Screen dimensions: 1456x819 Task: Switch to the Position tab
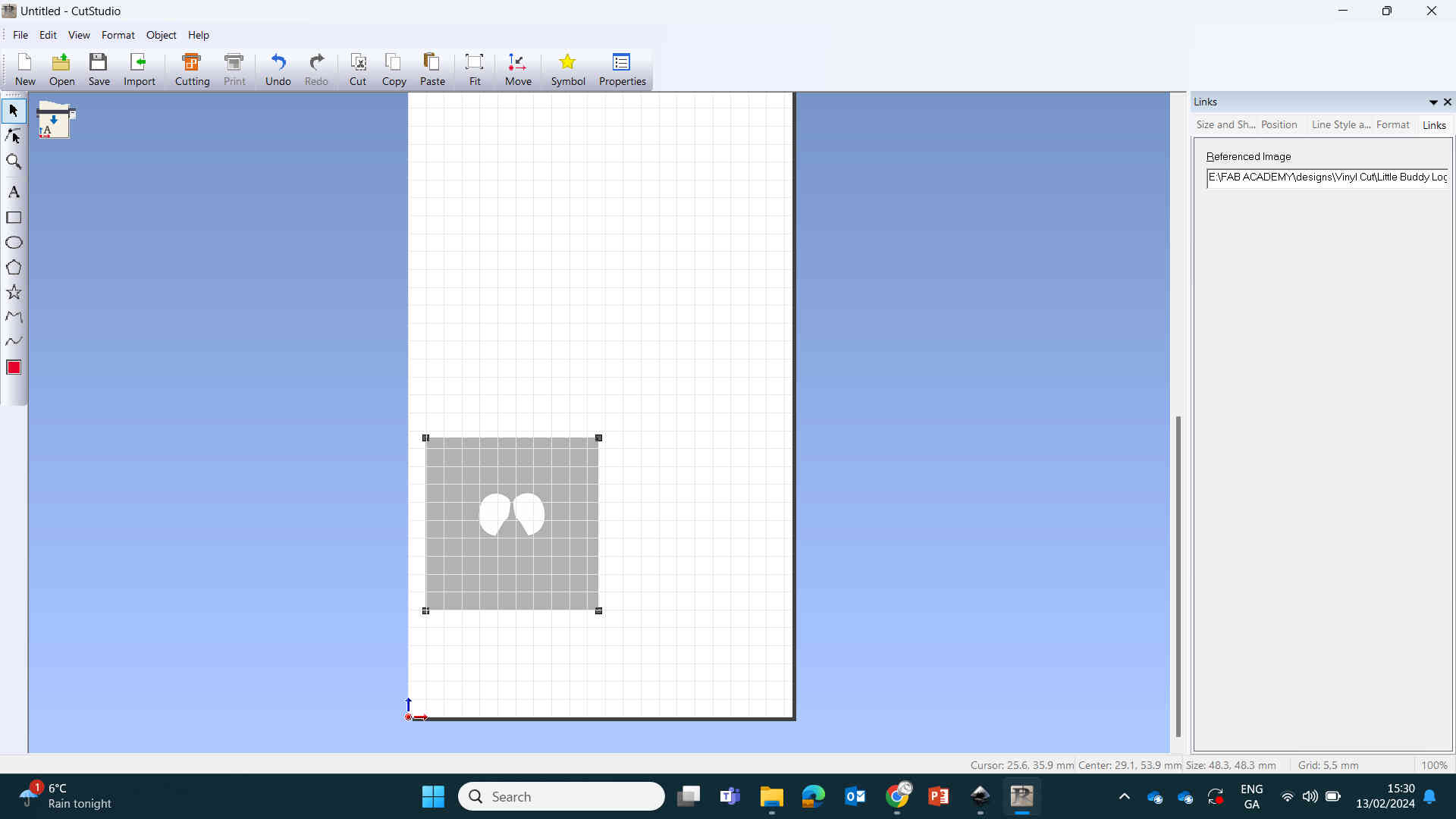click(1279, 124)
